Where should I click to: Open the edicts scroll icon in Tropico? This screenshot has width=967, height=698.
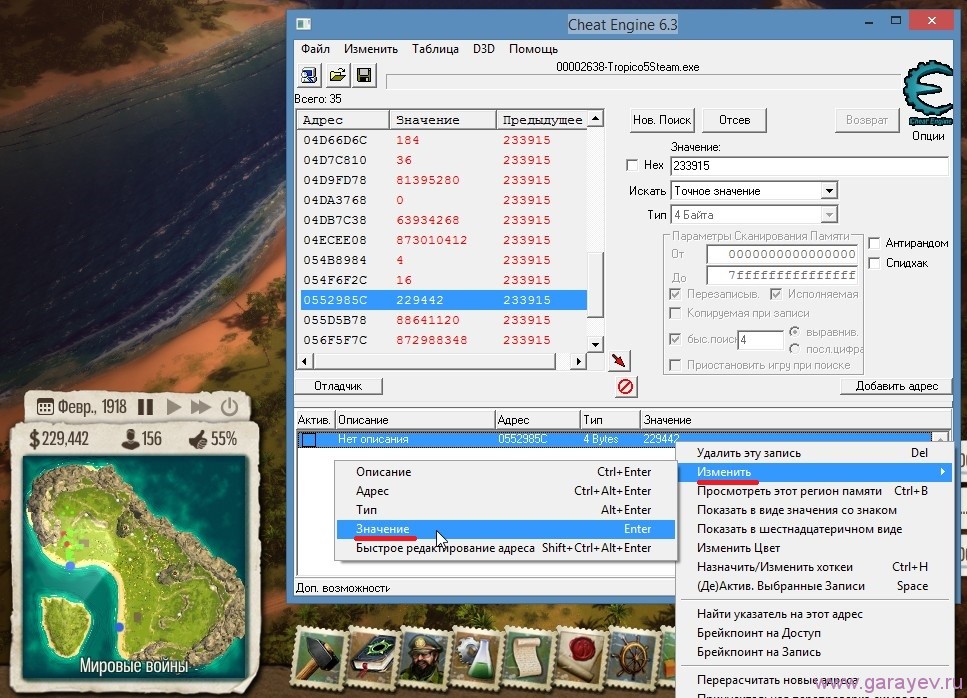529,657
